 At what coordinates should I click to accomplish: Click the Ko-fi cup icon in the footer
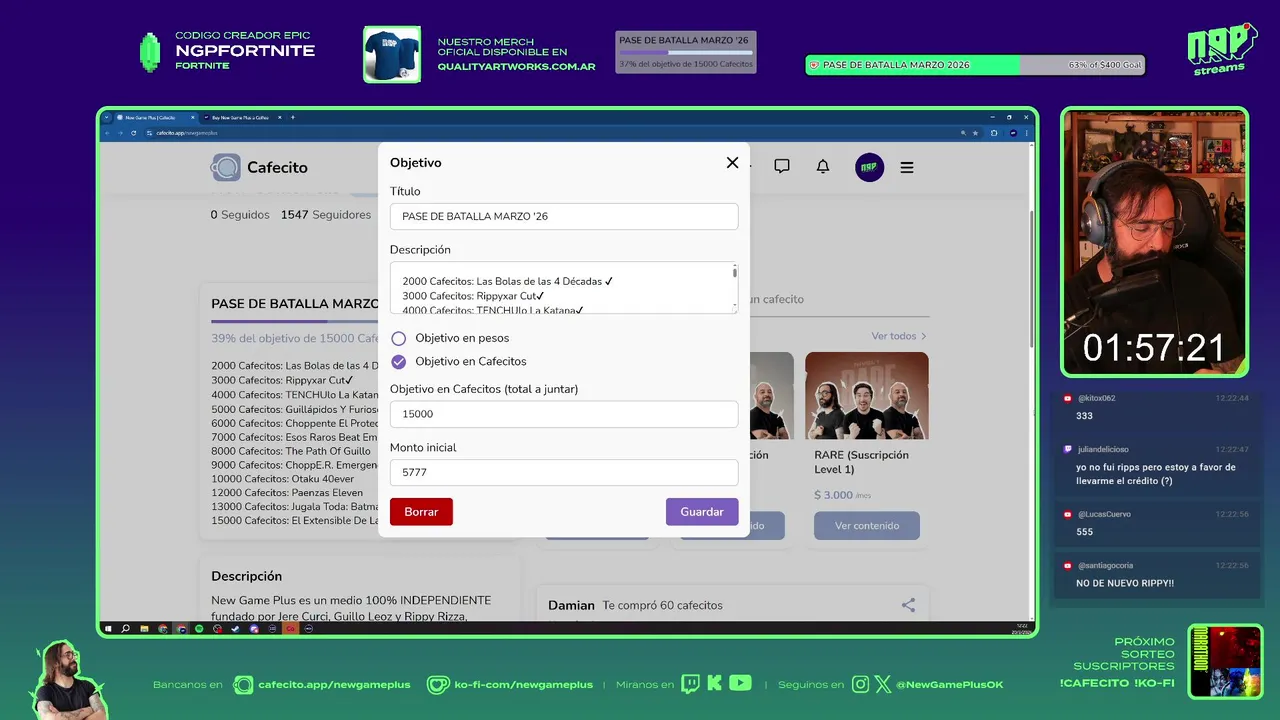(438, 684)
